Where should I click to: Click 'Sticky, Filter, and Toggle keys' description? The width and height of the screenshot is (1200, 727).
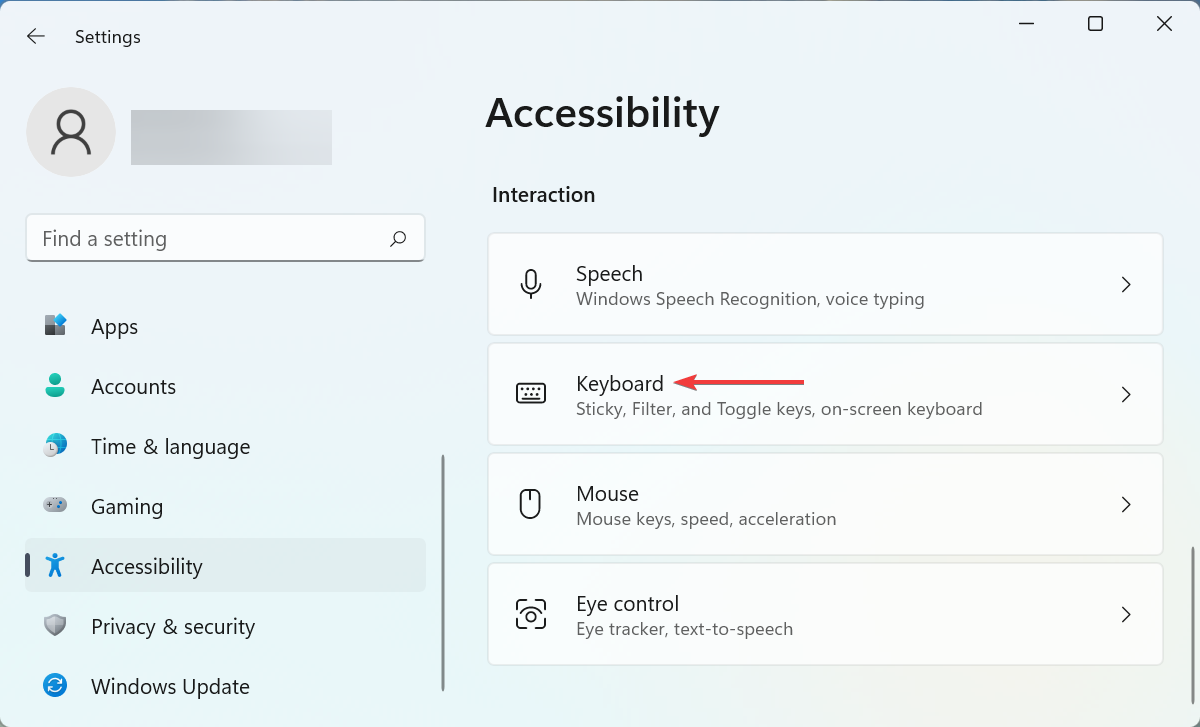tap(779, 409)
